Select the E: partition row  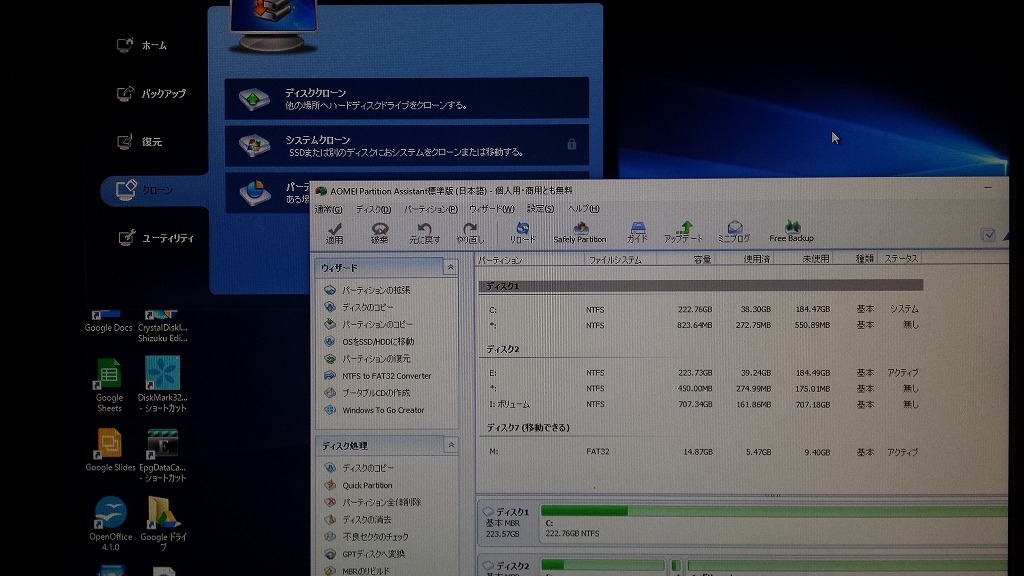tap(701, 372)
